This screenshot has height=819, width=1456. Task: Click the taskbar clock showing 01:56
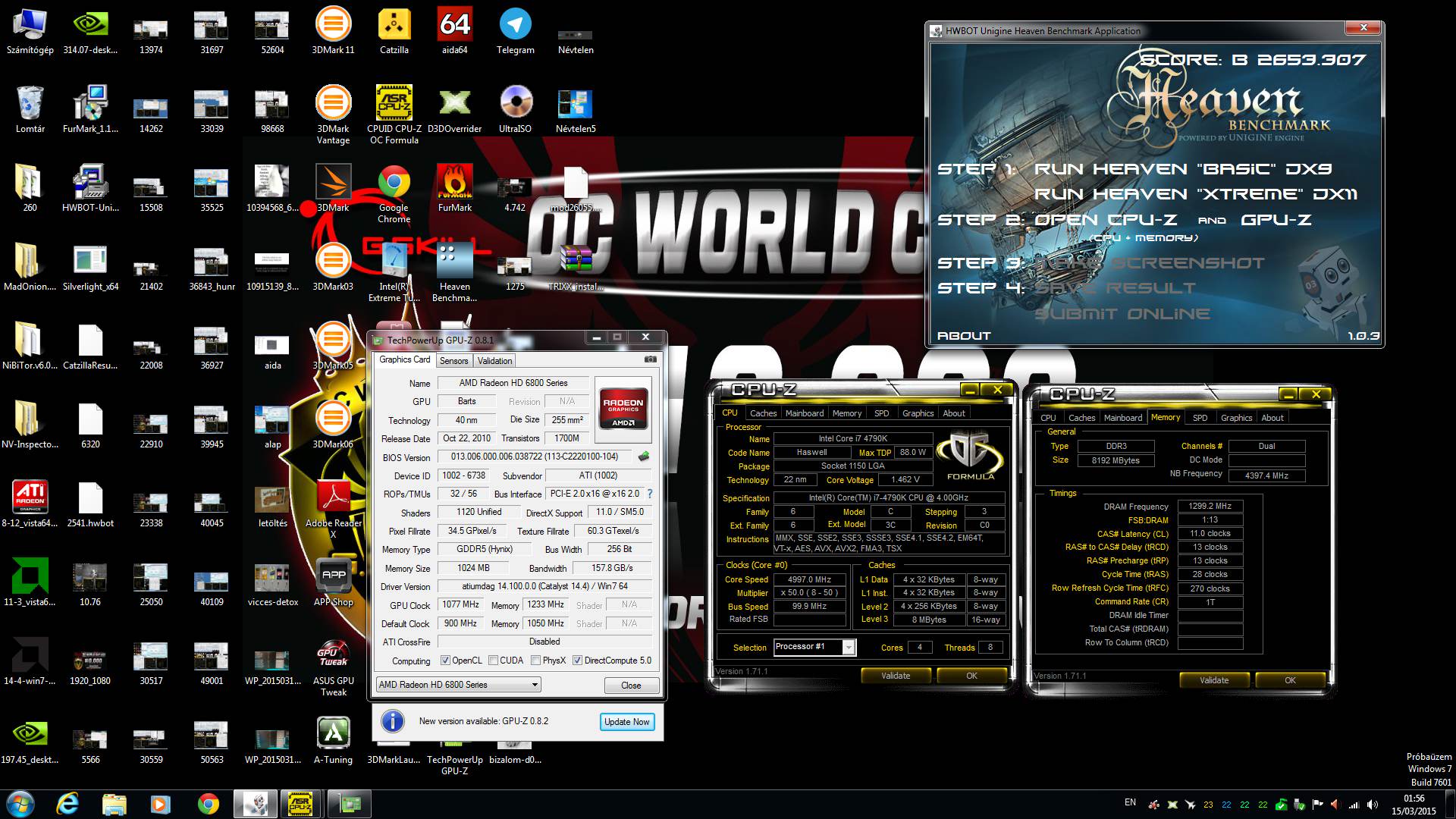(x=1414, y=804)
